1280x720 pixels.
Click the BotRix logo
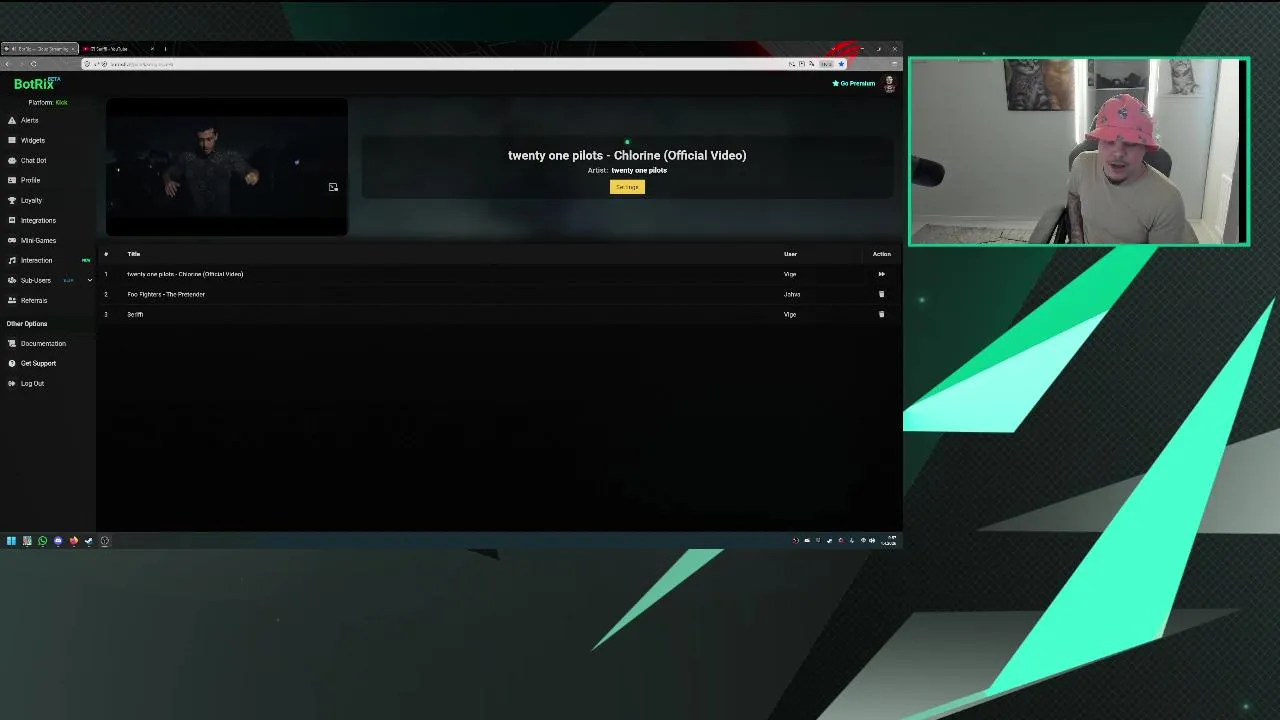click(36, 84)
